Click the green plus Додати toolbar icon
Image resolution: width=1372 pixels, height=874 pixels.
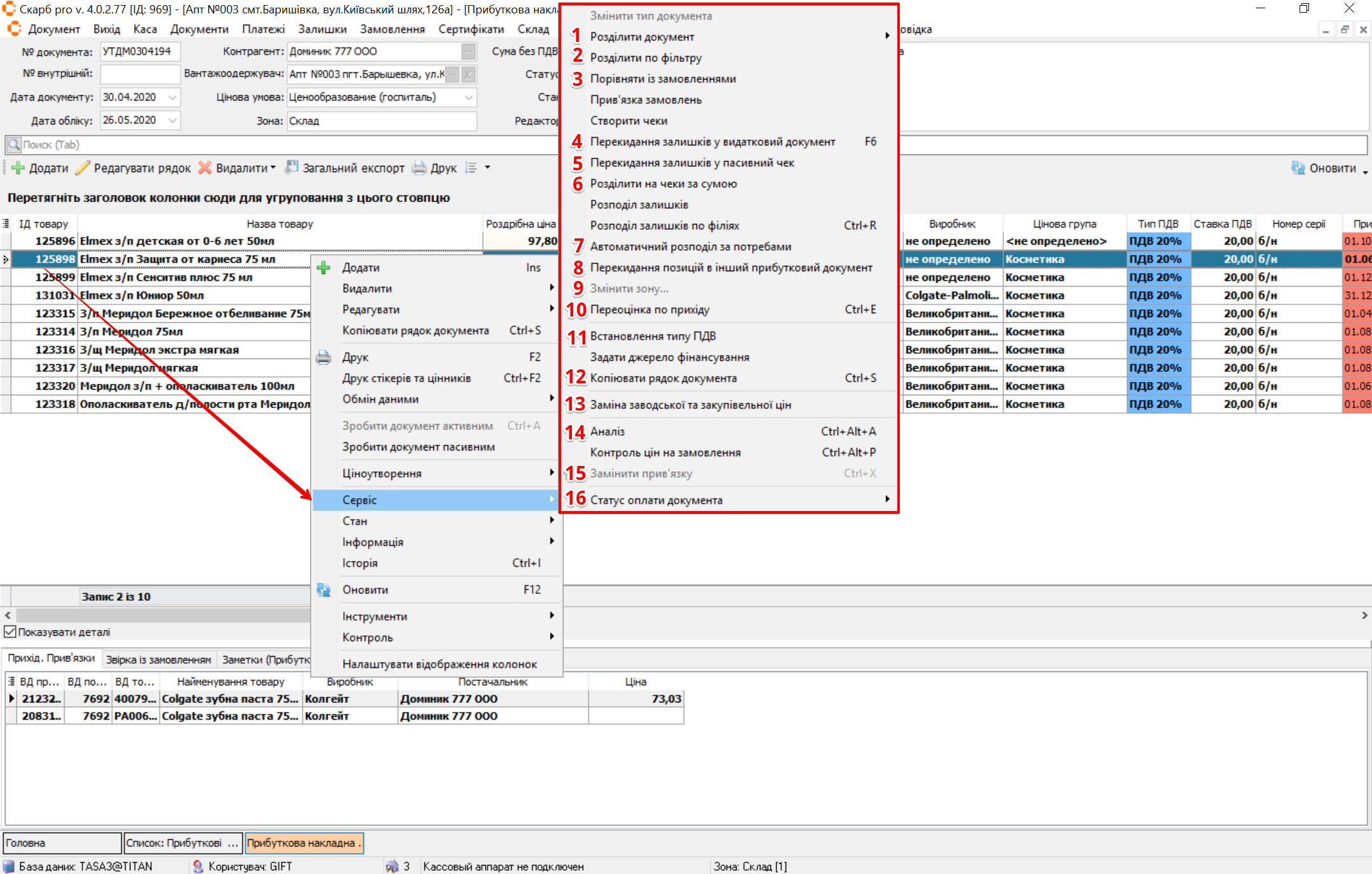(18, 168)
